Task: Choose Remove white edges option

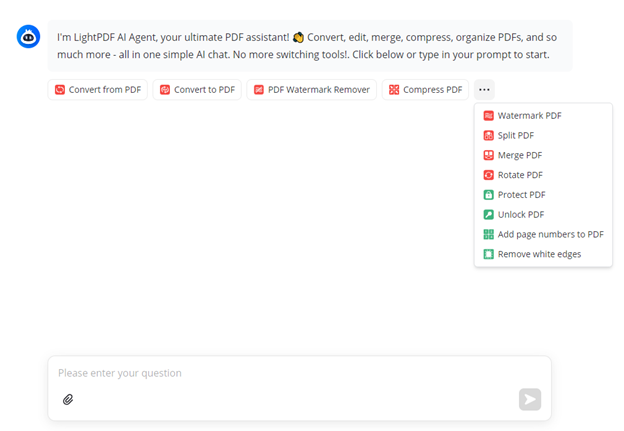Action: [539, 254]
